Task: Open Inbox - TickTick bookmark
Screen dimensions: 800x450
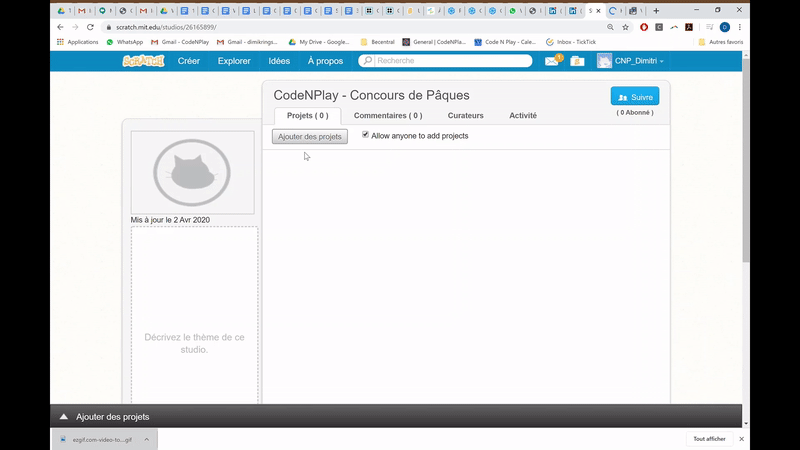Action: 571,42
